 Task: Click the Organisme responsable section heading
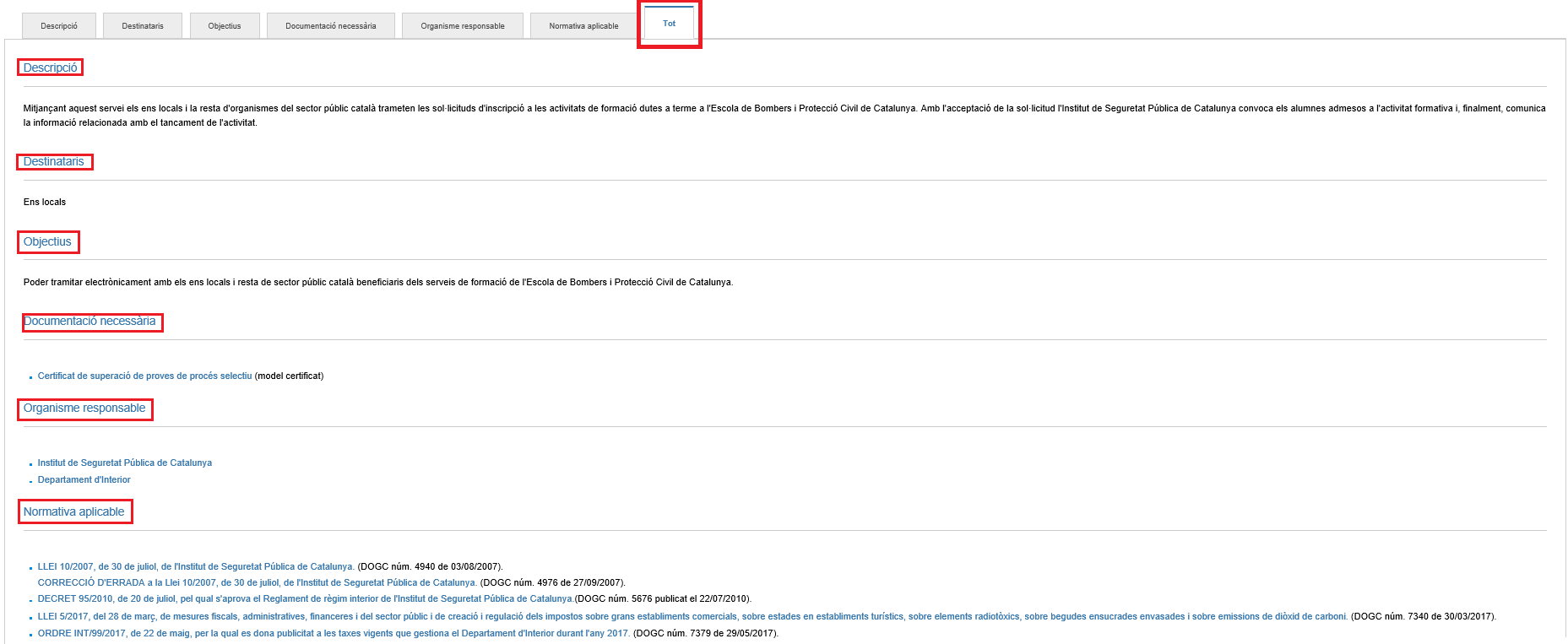click(84, 409)
